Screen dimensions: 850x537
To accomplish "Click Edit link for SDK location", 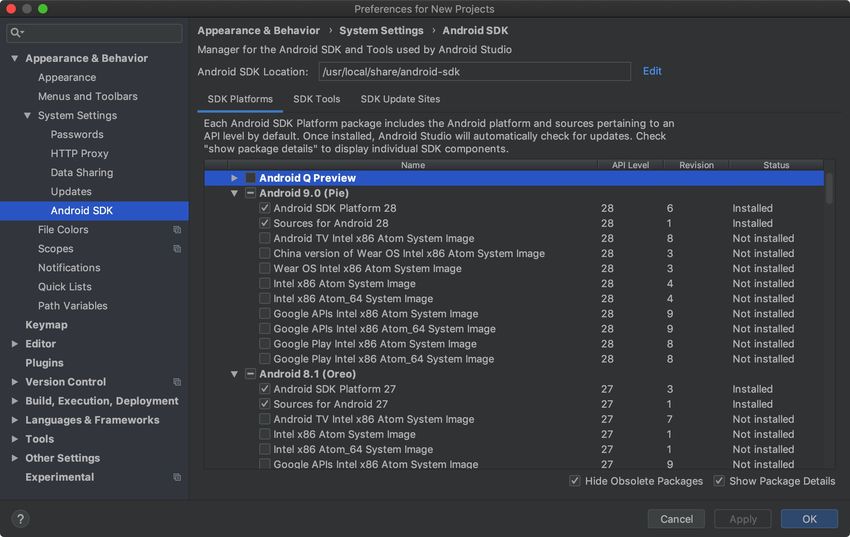I will click(652, 72).
